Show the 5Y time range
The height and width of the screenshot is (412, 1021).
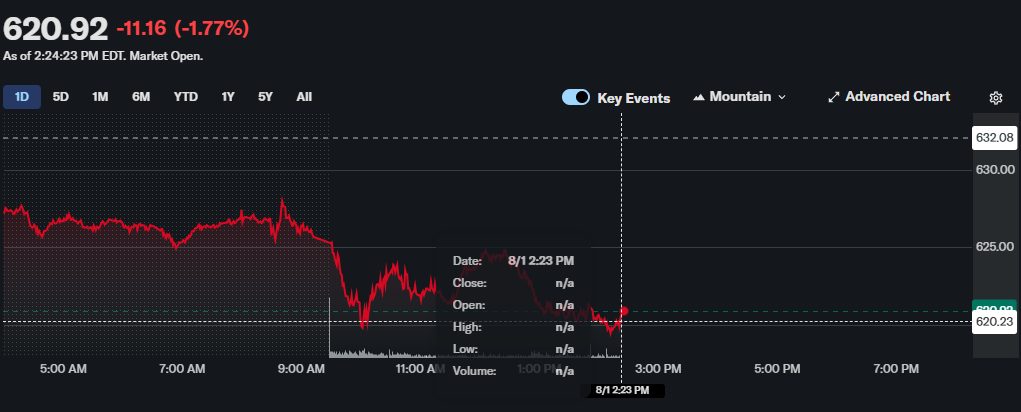[x=265, y=97]
